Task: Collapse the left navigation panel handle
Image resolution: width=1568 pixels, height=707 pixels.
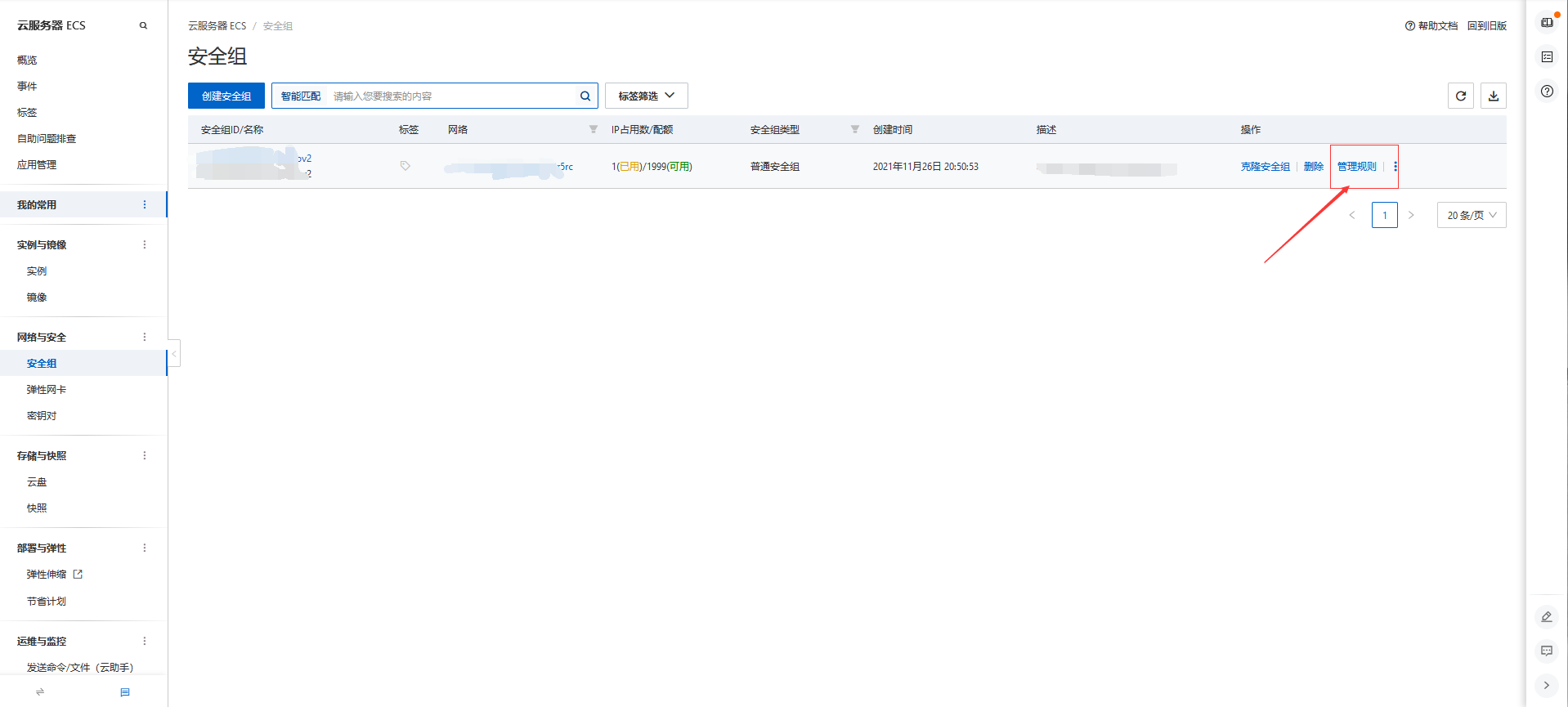Action: (x=174, y=353)
